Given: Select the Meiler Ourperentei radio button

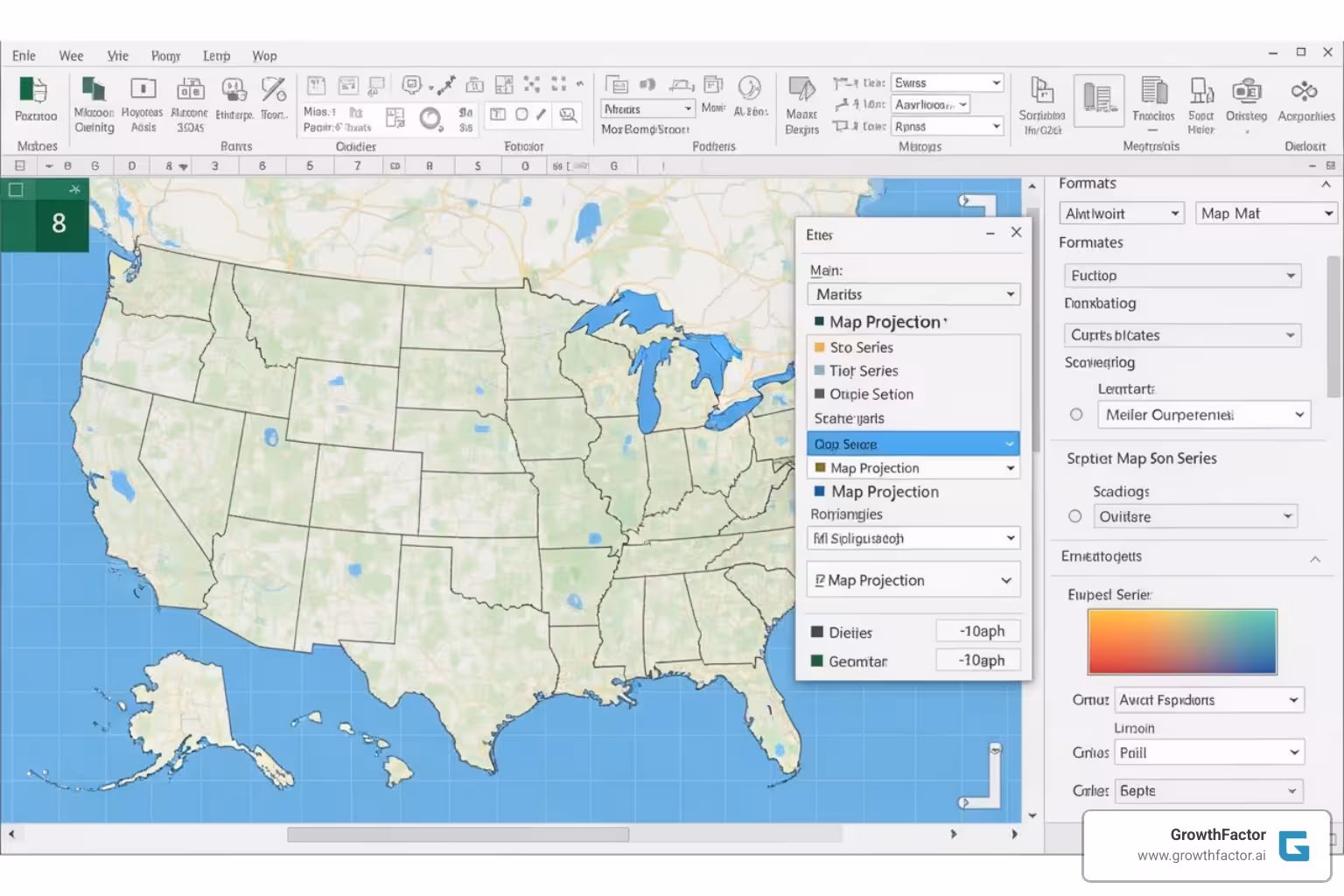Looking at the screenshot, I should (x=1076, y=415).
